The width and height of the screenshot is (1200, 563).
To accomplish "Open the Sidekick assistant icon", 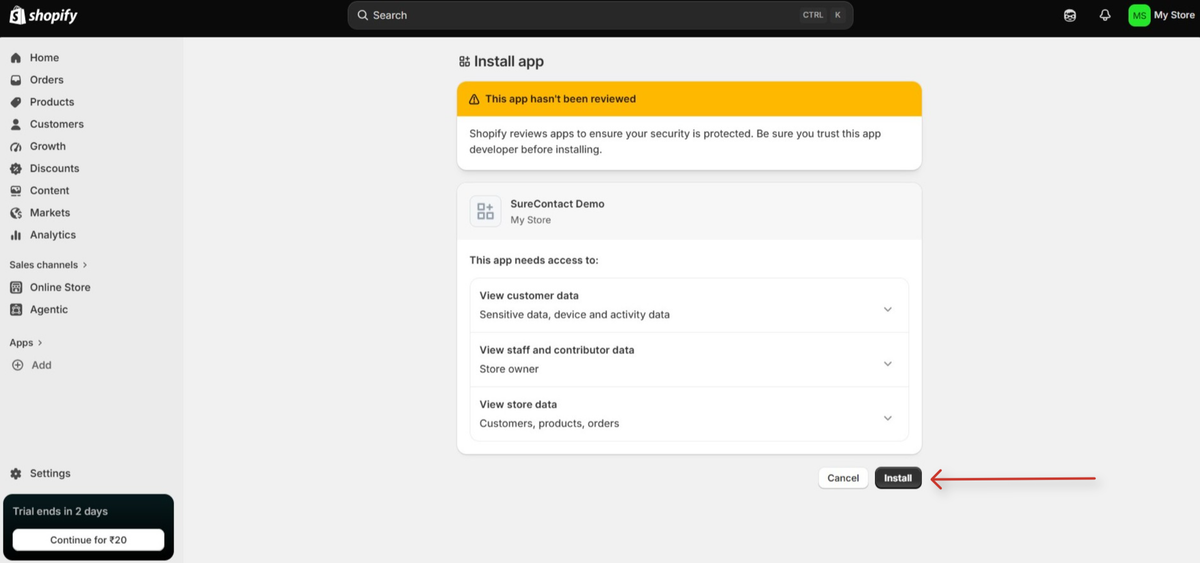I will [1070, 15].
